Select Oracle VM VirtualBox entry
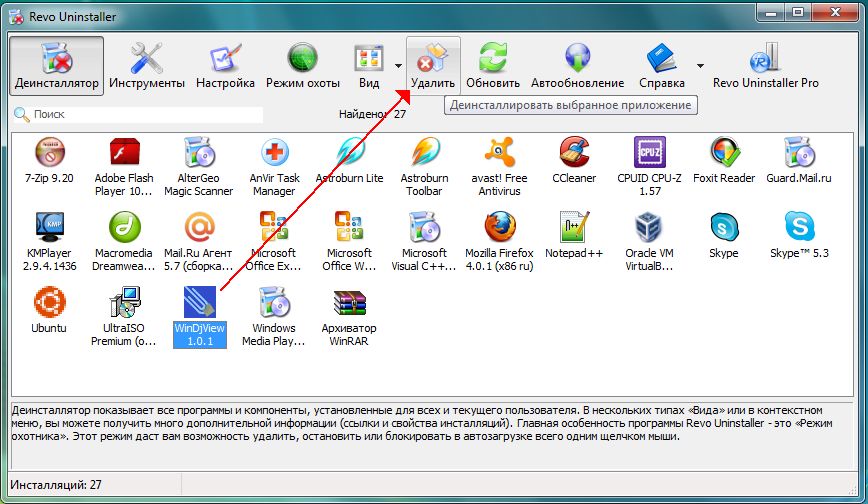 click(x=649, y=240)
